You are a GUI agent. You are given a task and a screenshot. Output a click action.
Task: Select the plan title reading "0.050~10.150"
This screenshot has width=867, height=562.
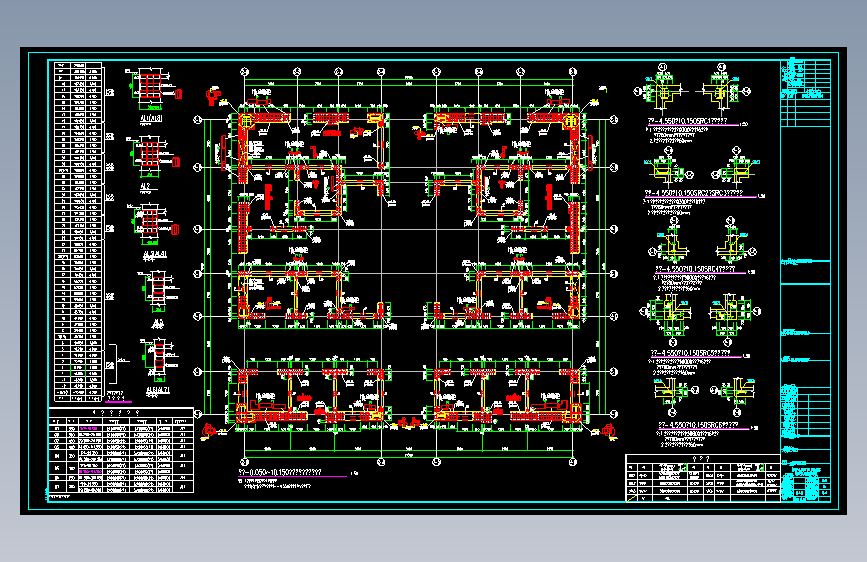tap(280, 472)
